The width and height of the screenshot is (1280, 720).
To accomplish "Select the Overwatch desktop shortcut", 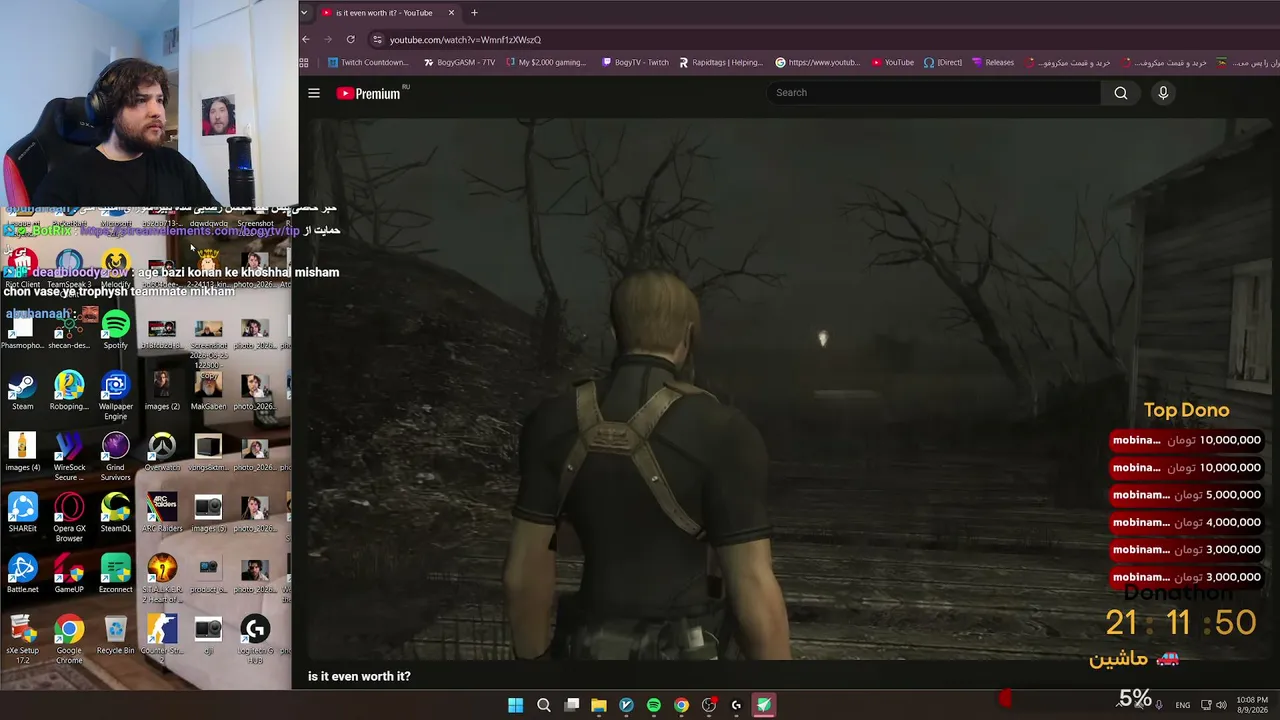I will coord(162,452).
